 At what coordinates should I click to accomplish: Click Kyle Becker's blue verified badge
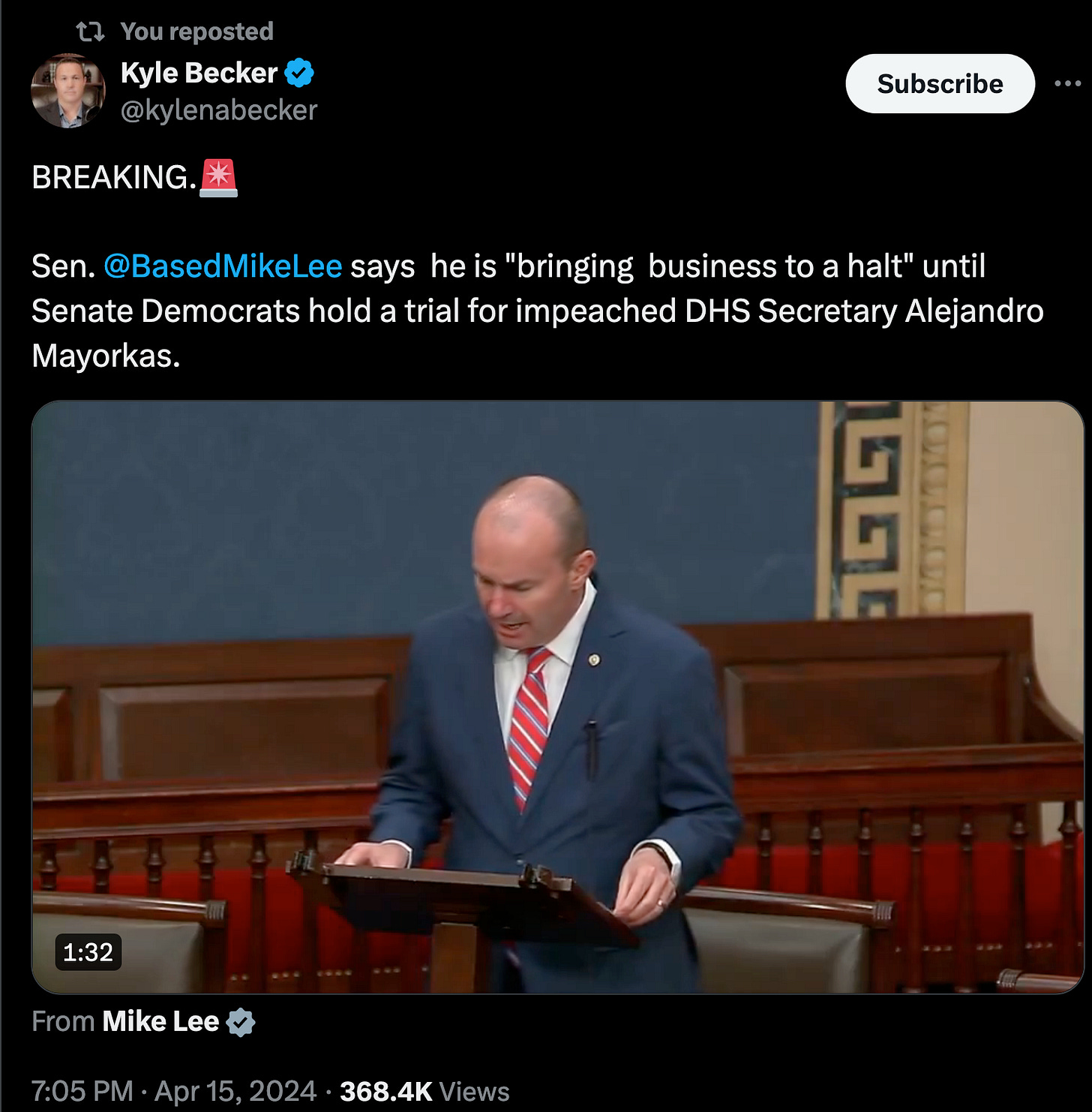[x=299, y=73]
